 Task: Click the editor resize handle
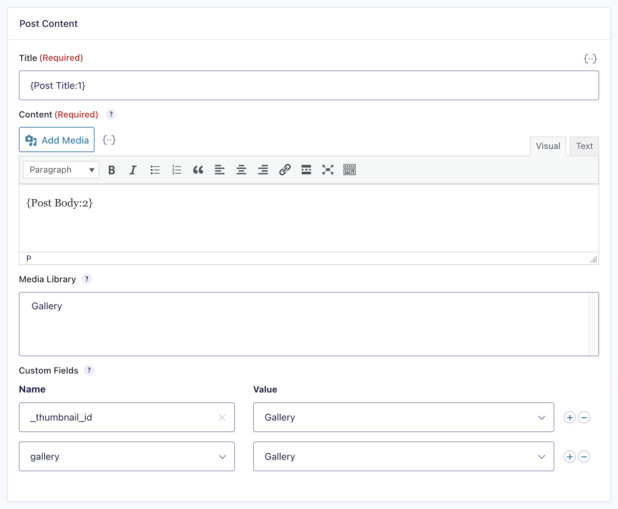click(593, 259)
